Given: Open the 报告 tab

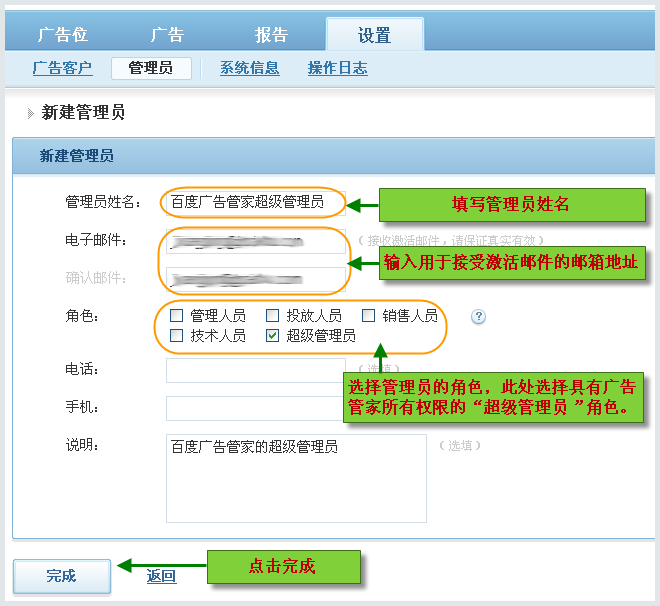Looking at the screenshot, I should click(x=271, y=35).
